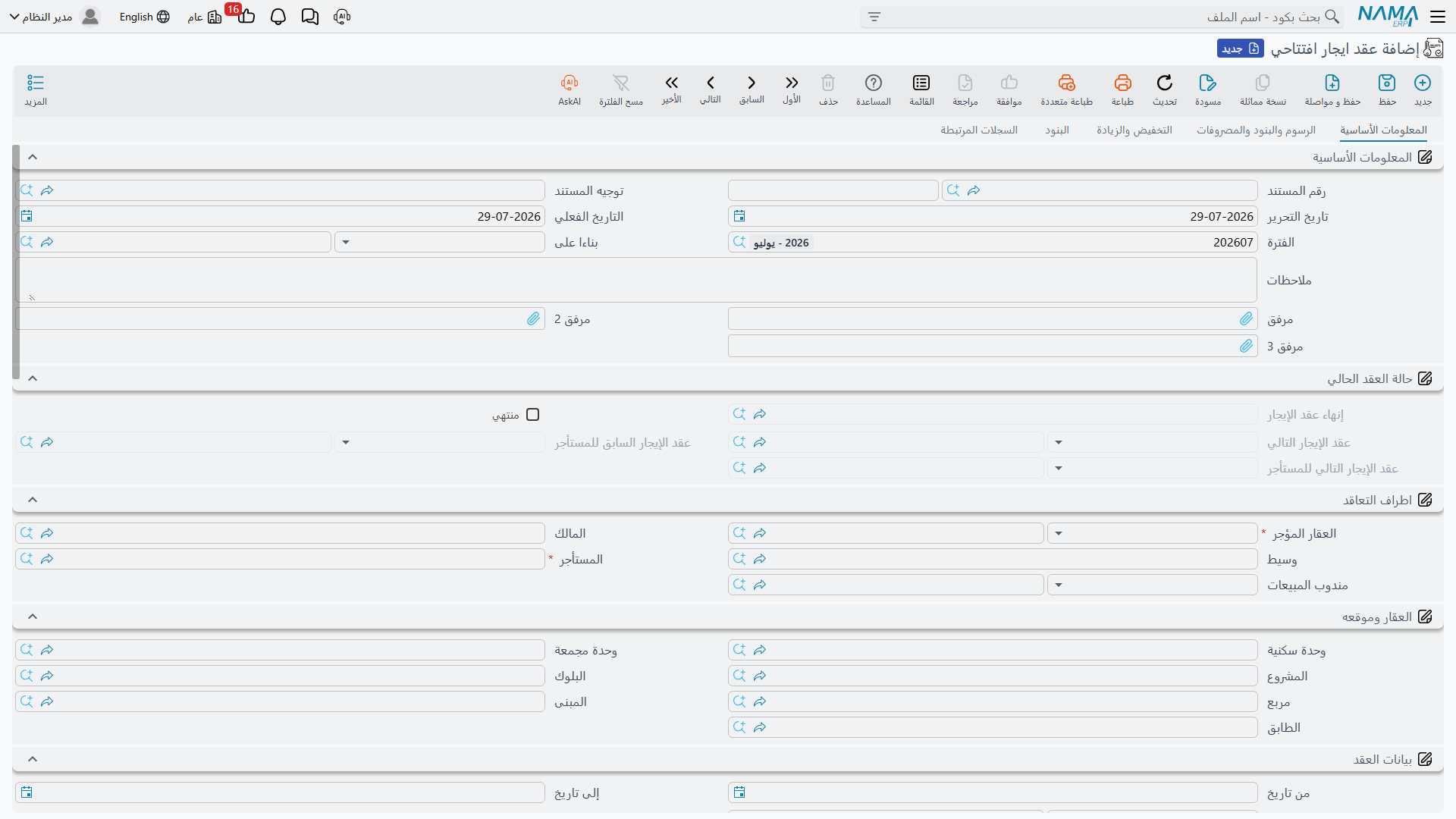Click the NAMA ERP logo
1456x819 pixels.
coord(1388,16)
